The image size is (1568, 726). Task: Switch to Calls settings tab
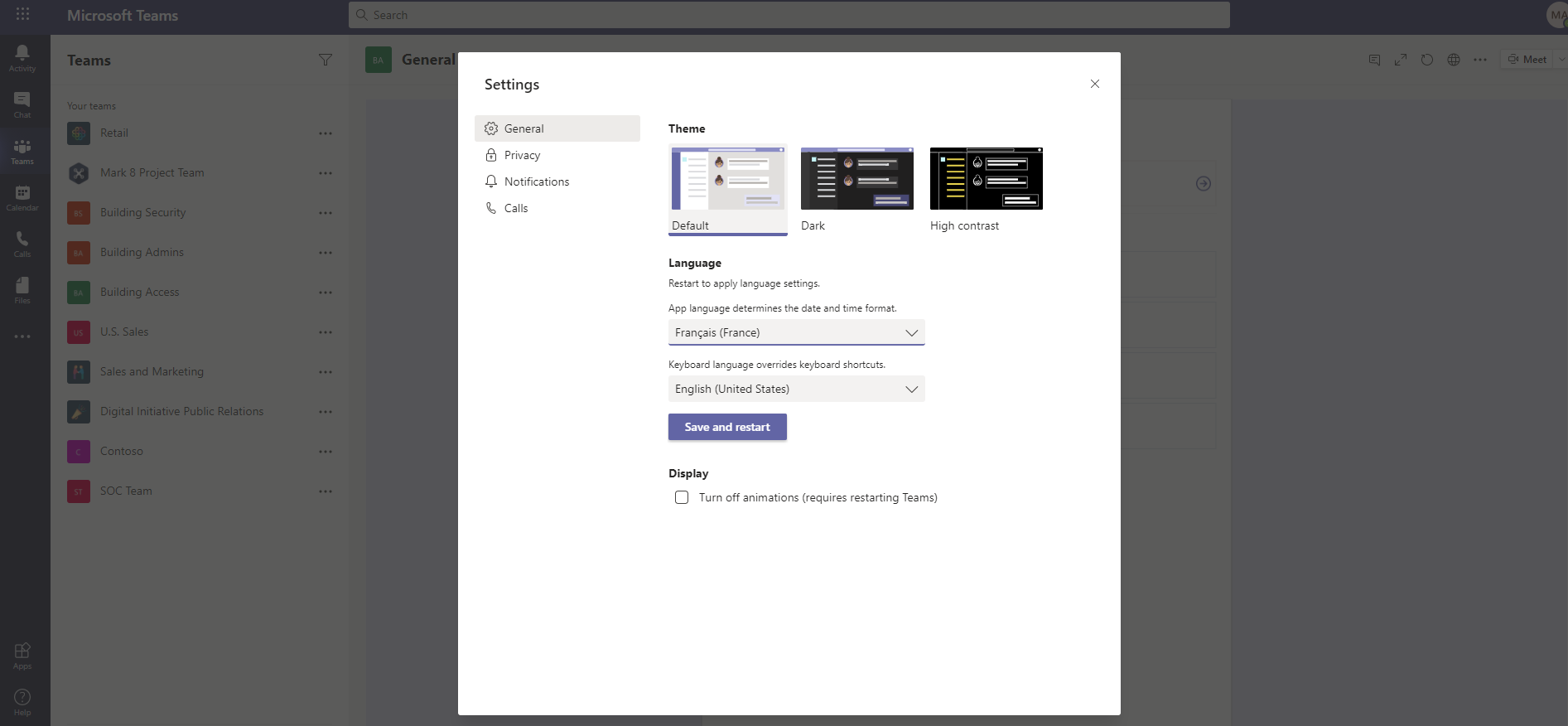[557, 208]
